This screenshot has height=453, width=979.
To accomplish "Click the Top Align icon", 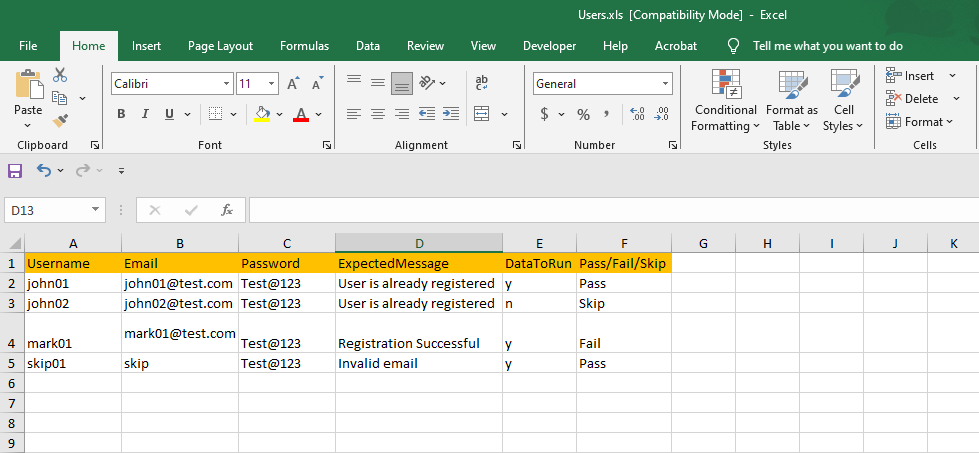I will [x=354, y=81].
